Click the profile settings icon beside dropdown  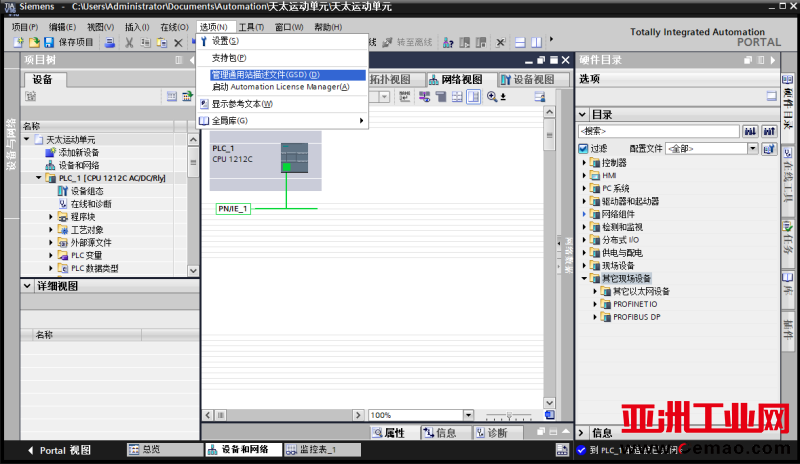pos(769,149)
